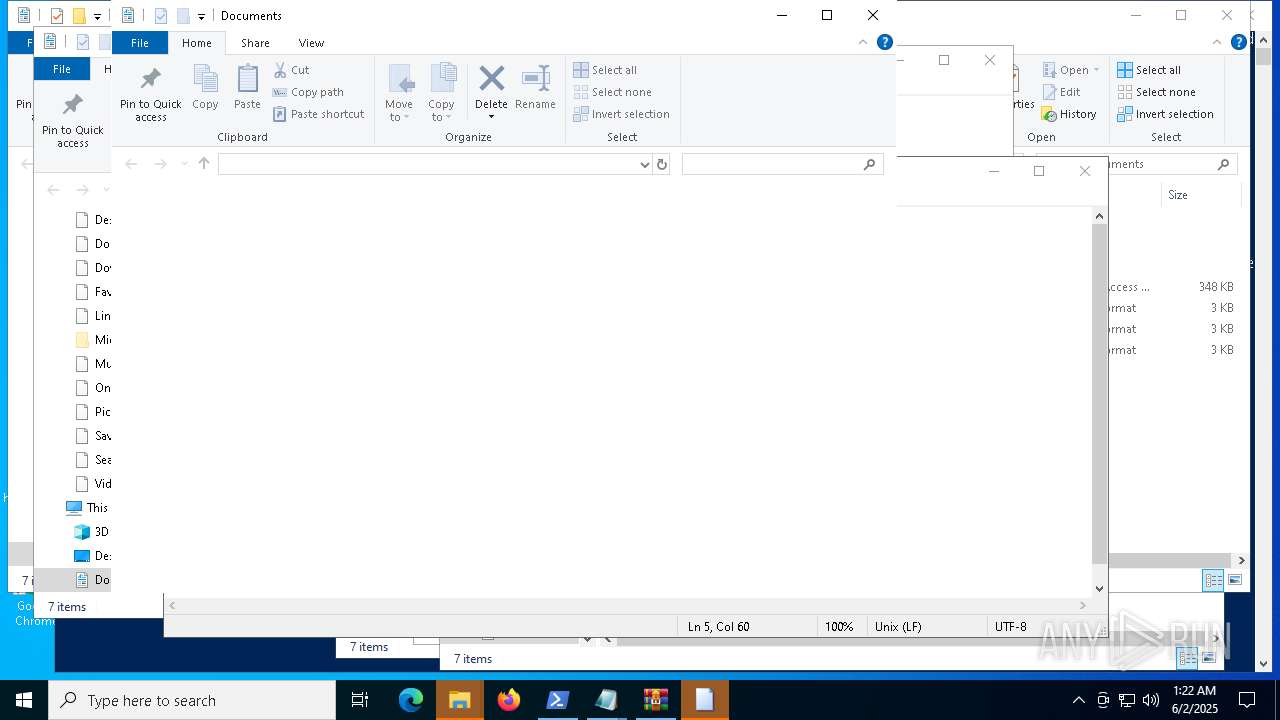Viewport: 1280px width, 720px height.
Task: Click the Task View taskbar button
Action: (360, 700)
